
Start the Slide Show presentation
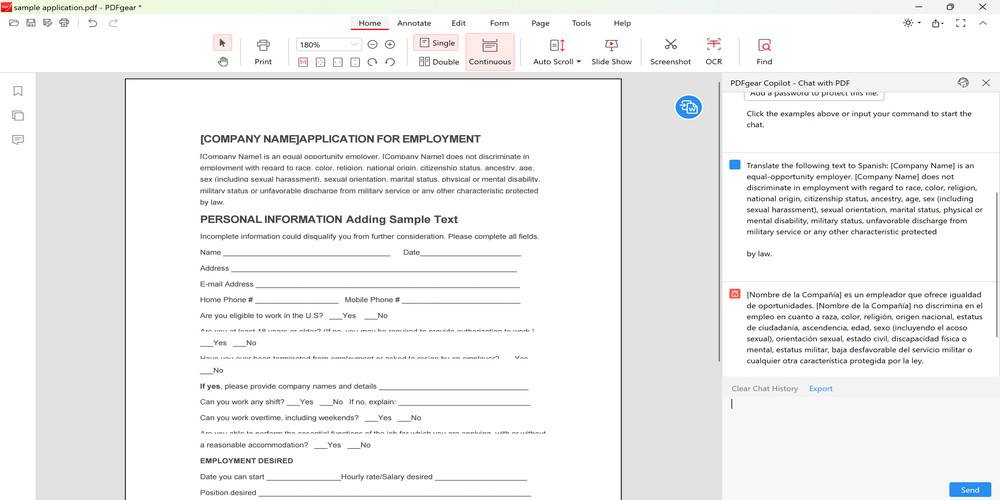click(611, 50)
